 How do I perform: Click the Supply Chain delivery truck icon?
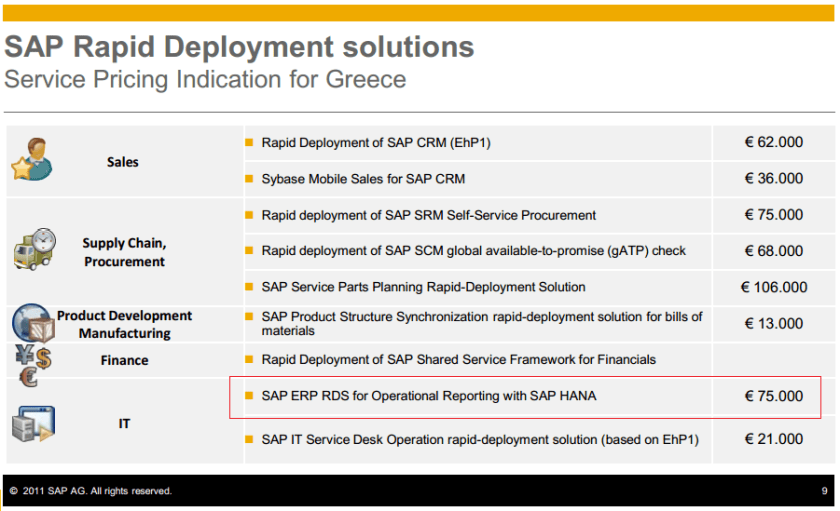pos(34,248)
